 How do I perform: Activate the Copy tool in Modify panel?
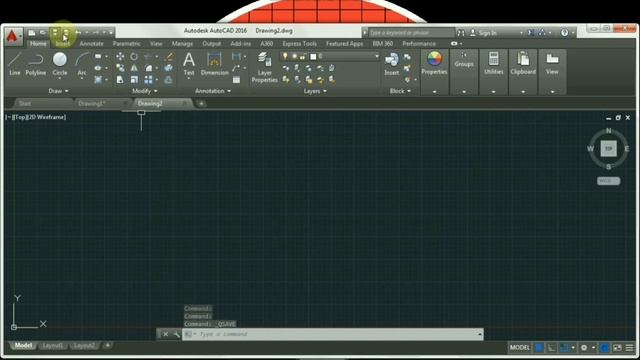pos(120,68)
